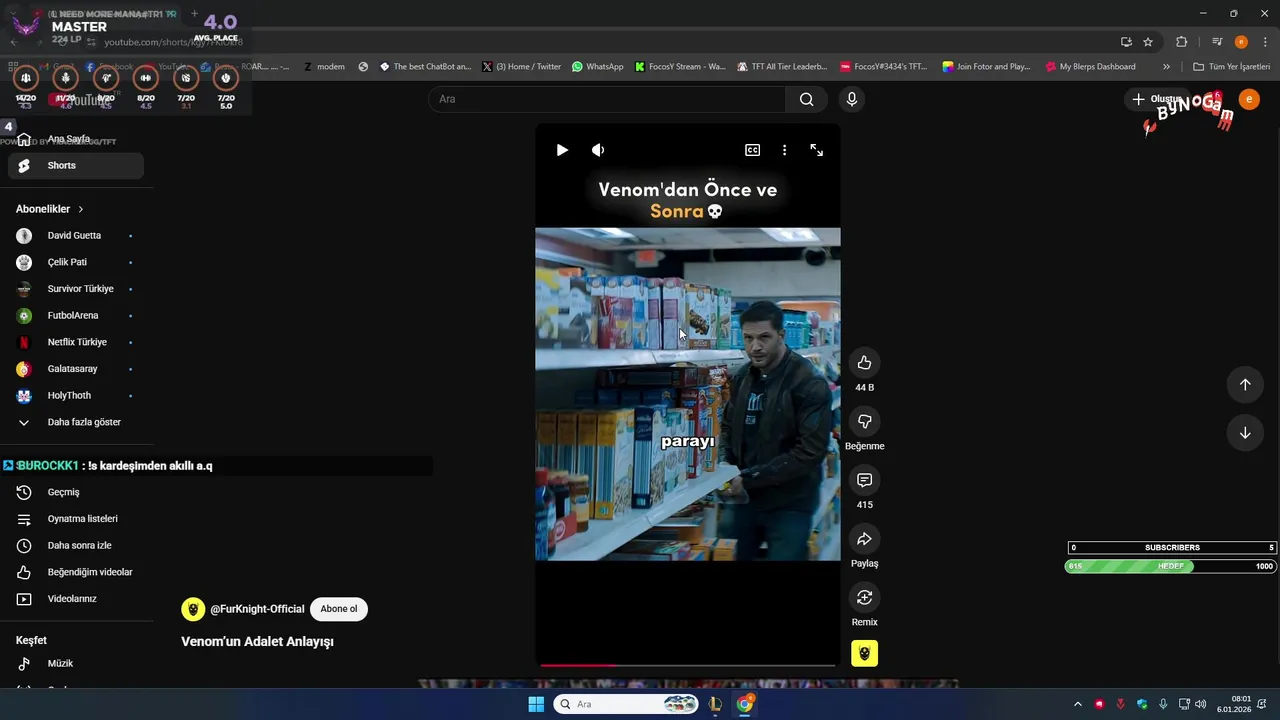
Task: Open Tüm Yer İşaretleri bookmarks folder
Action: [1231, 67]
